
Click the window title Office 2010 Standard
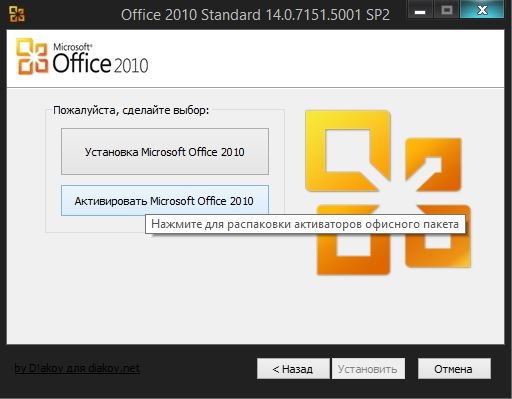point(255,15)
